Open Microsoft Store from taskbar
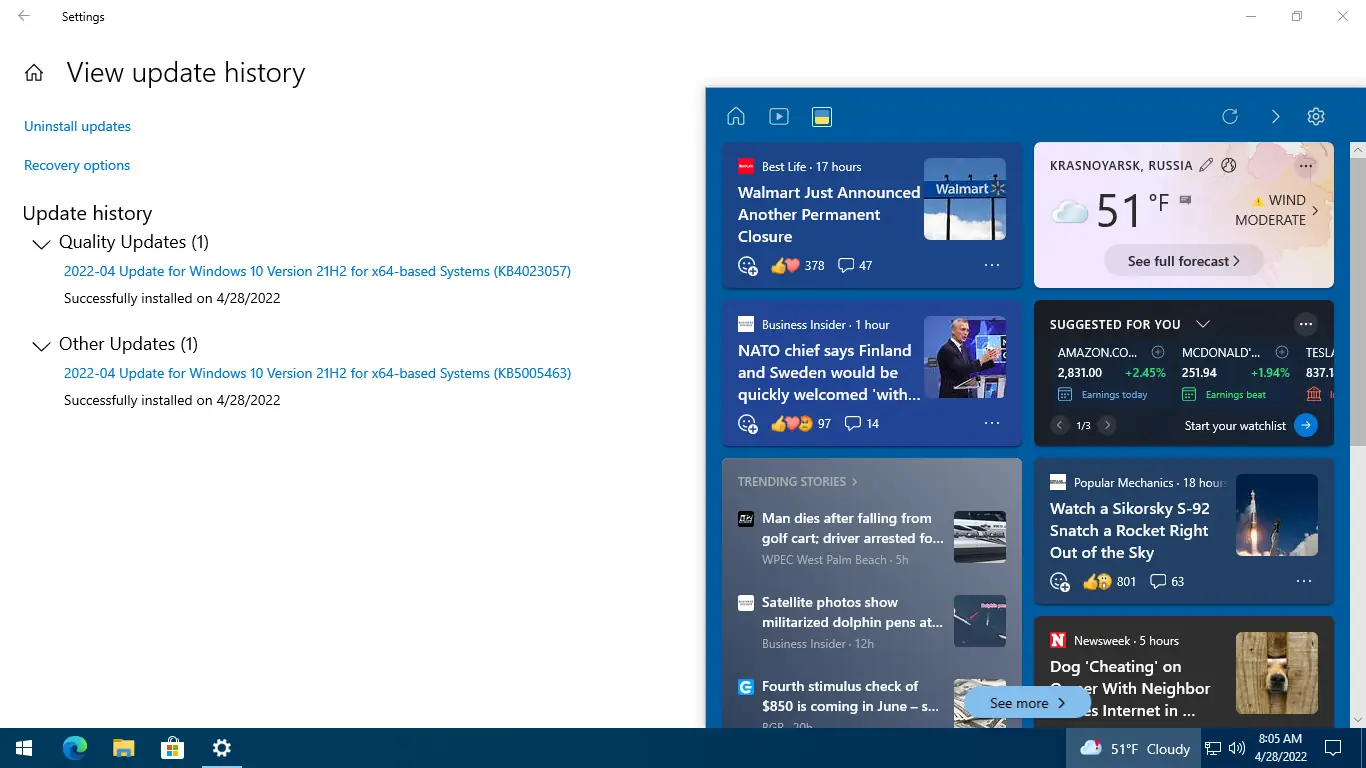The width and height of the screenshot is (1366, 768). click(173, 748)
